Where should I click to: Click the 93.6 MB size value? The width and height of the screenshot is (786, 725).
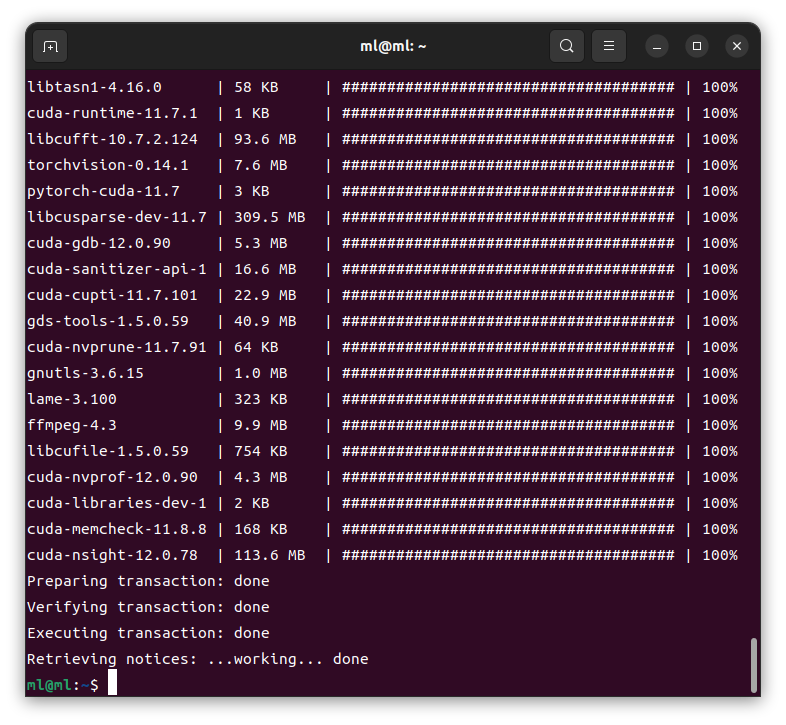coord(265,139)
